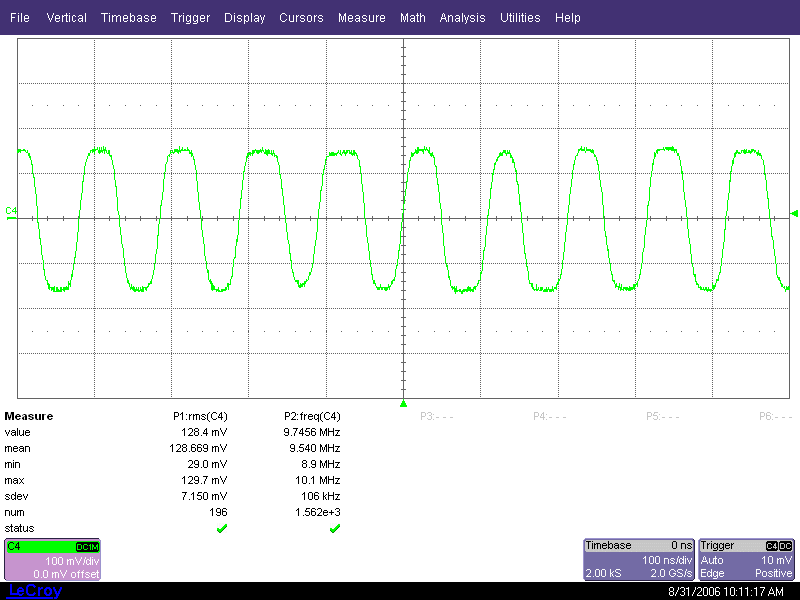The width and height of the screenshot is (800, 600).
Task: Click the P2 min 8.9 MHz
Action: point(321,464)
